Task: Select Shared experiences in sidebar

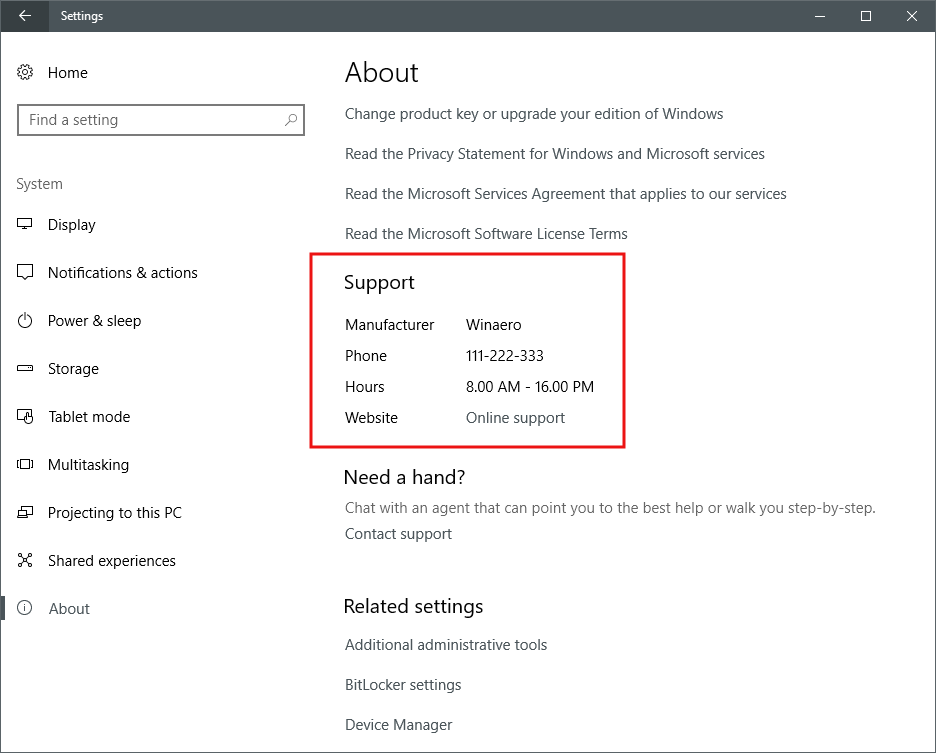Action: 111,561
